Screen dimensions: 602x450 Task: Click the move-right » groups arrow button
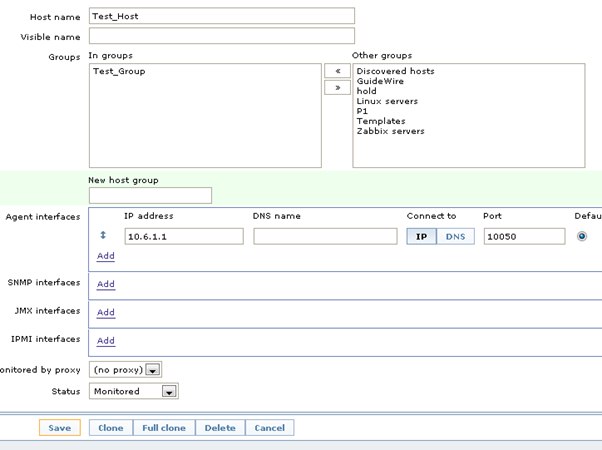(336, 88)
